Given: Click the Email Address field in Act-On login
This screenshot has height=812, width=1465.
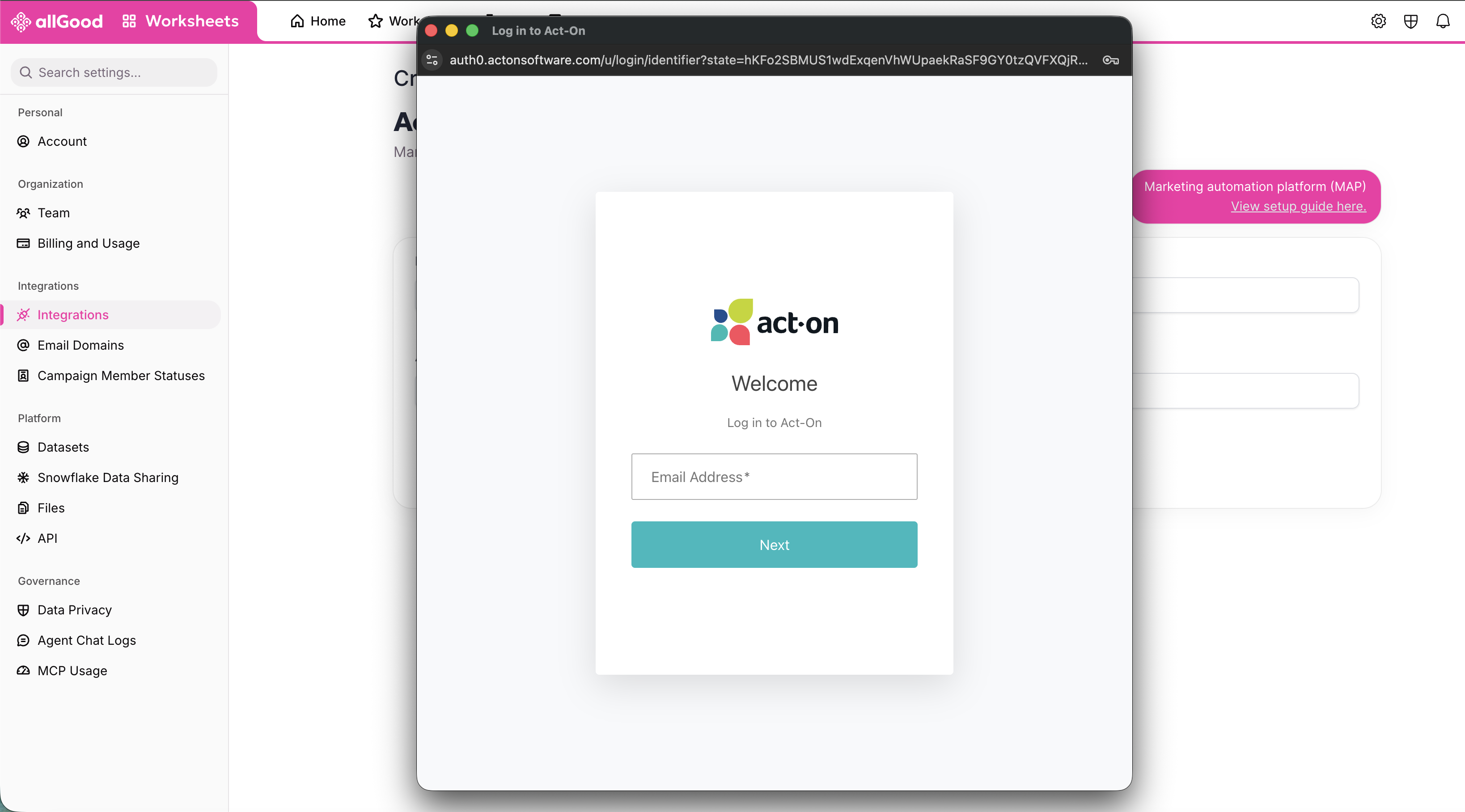Looking at the screenshot, I should (x=774, y=477).
